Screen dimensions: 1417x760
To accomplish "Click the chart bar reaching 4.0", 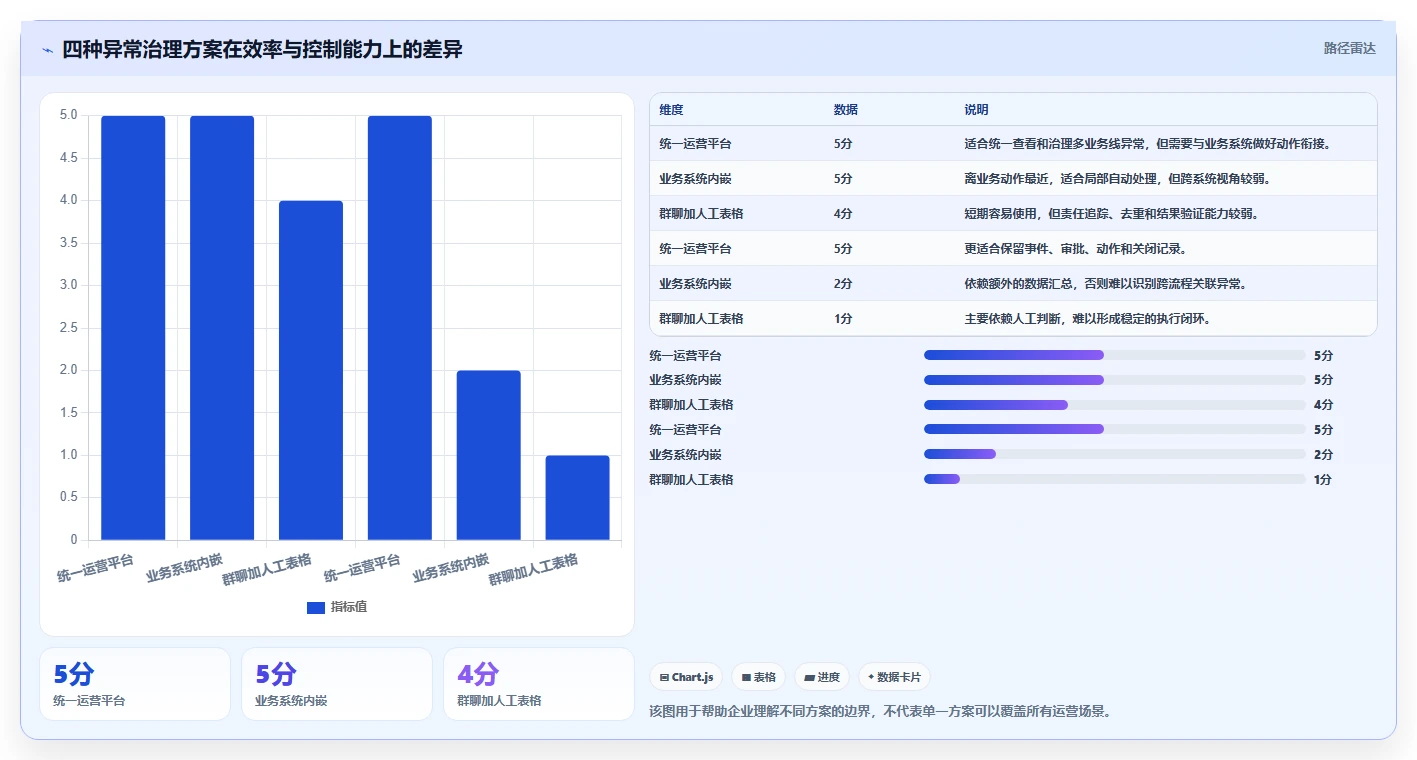I will 311,370.
